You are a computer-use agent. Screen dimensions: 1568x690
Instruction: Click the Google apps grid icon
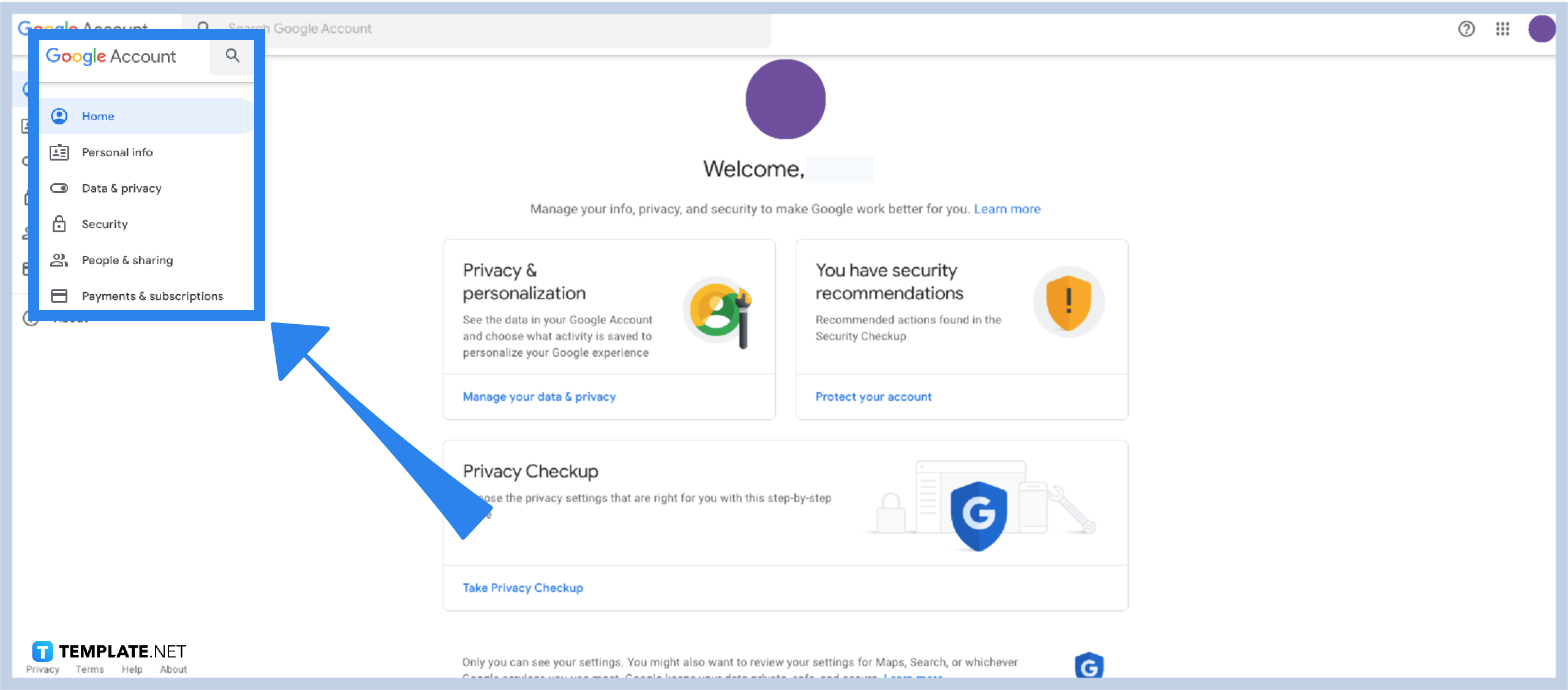[x=1503, y=29]
